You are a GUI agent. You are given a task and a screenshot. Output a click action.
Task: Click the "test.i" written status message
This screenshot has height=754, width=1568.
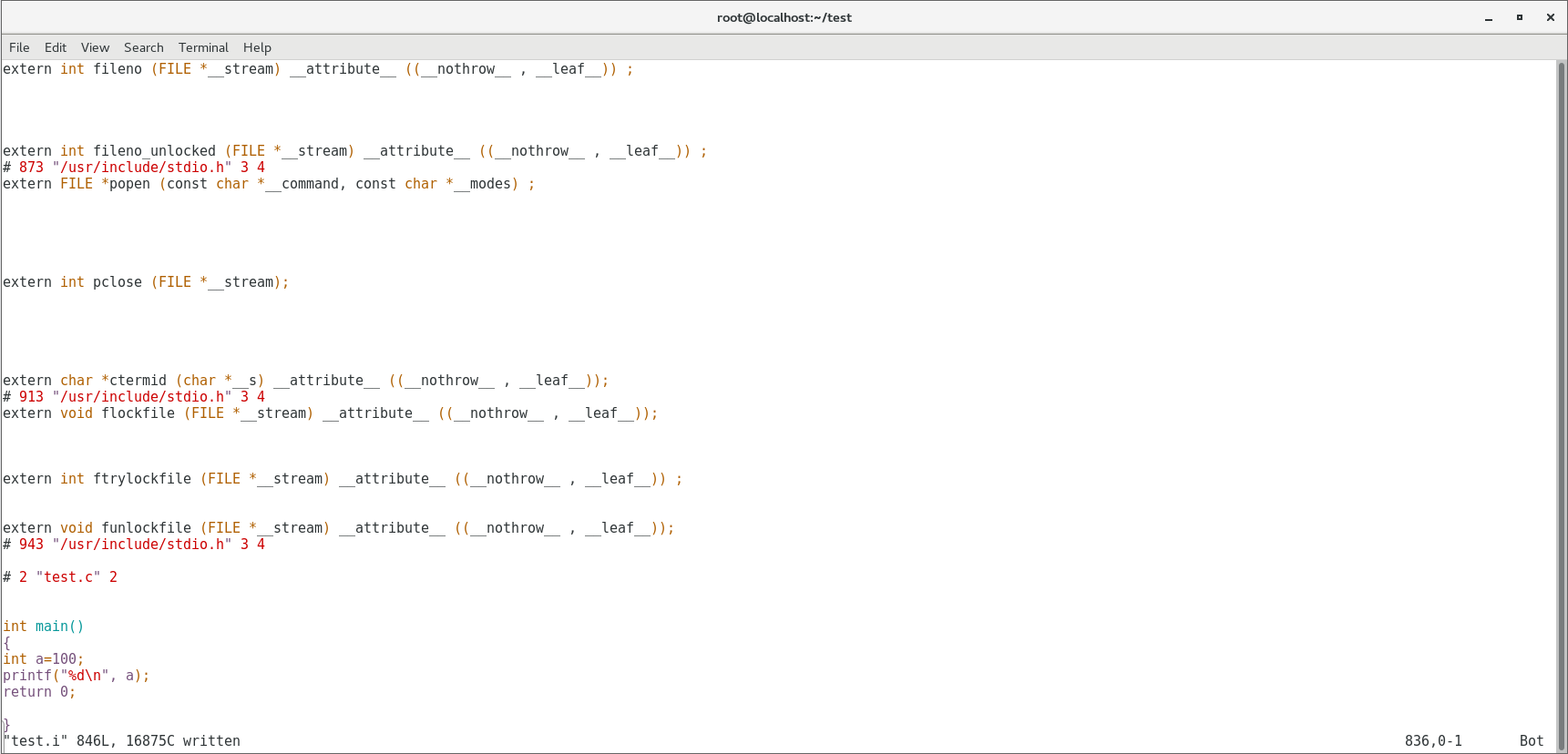point(122,741)
